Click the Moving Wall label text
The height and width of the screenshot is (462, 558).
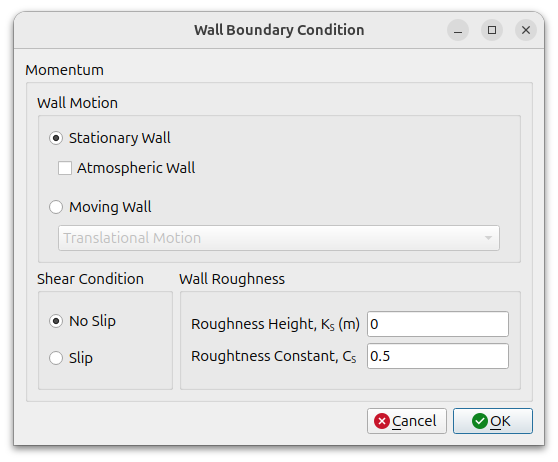110,207
